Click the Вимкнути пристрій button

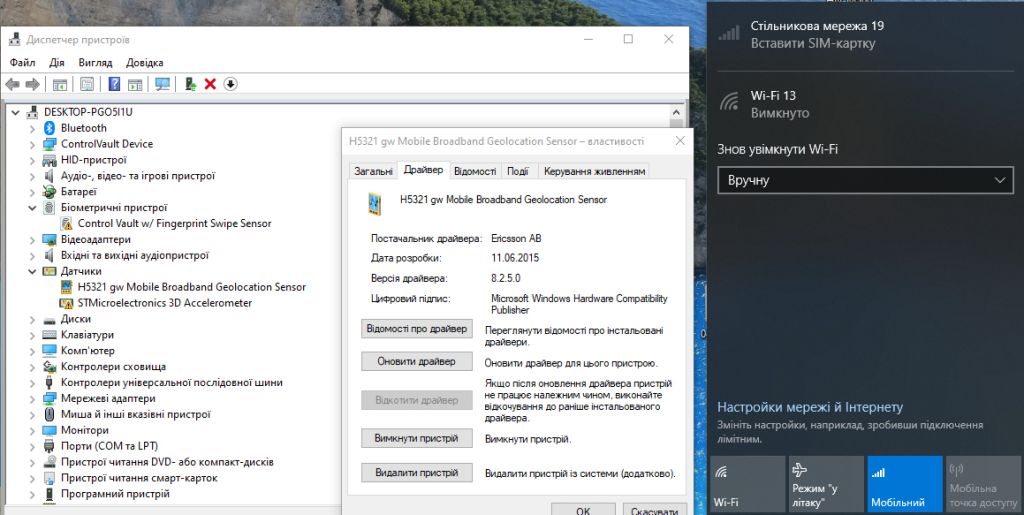(417, 439)
